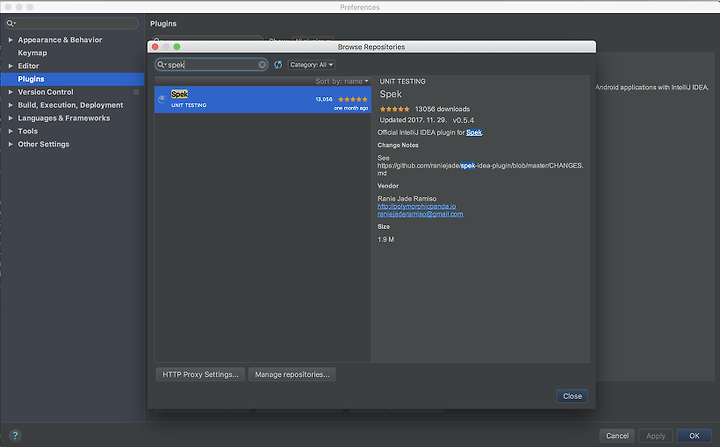Click the spek repository search field
720x447 pixels.
[x=211, y=65]
